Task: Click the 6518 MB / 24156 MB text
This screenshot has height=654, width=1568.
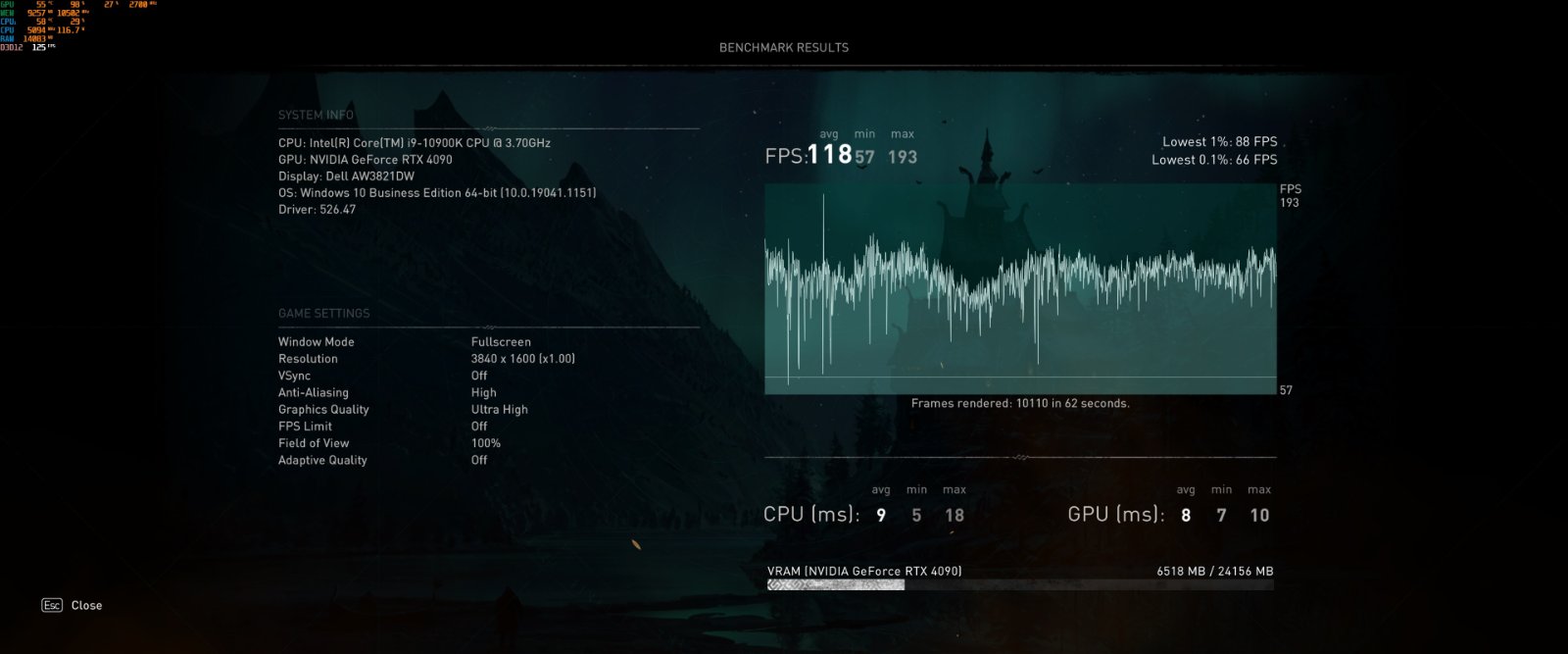Action: click(x=1215, y=571)
